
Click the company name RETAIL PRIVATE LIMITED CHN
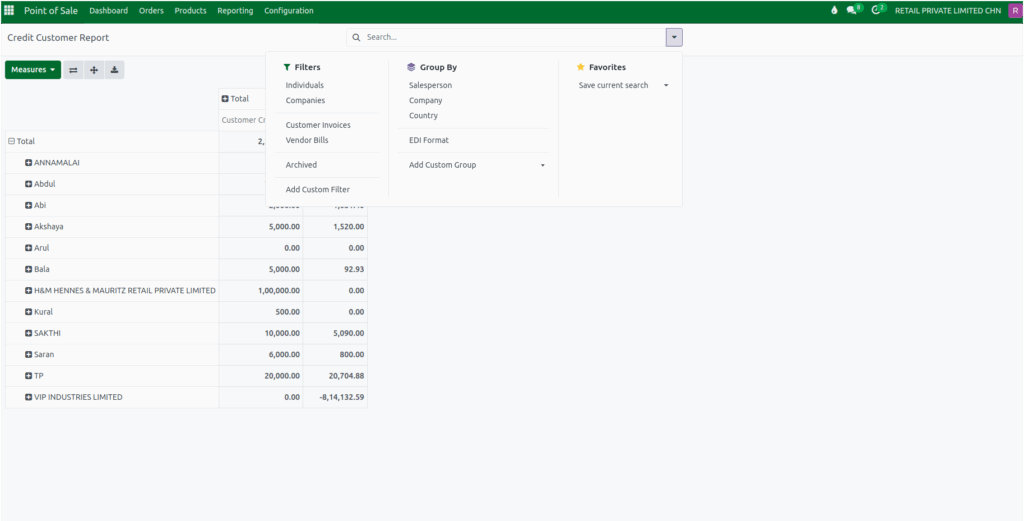coord(948,10)
